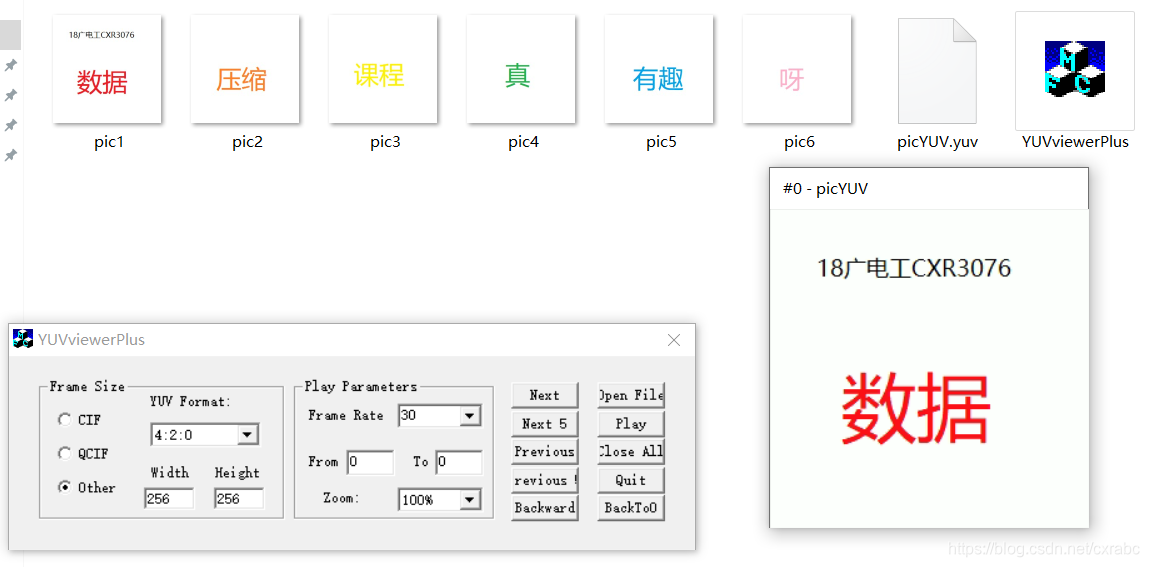Click the Height input field
The image size is (1149, 567).
point(239,499)
